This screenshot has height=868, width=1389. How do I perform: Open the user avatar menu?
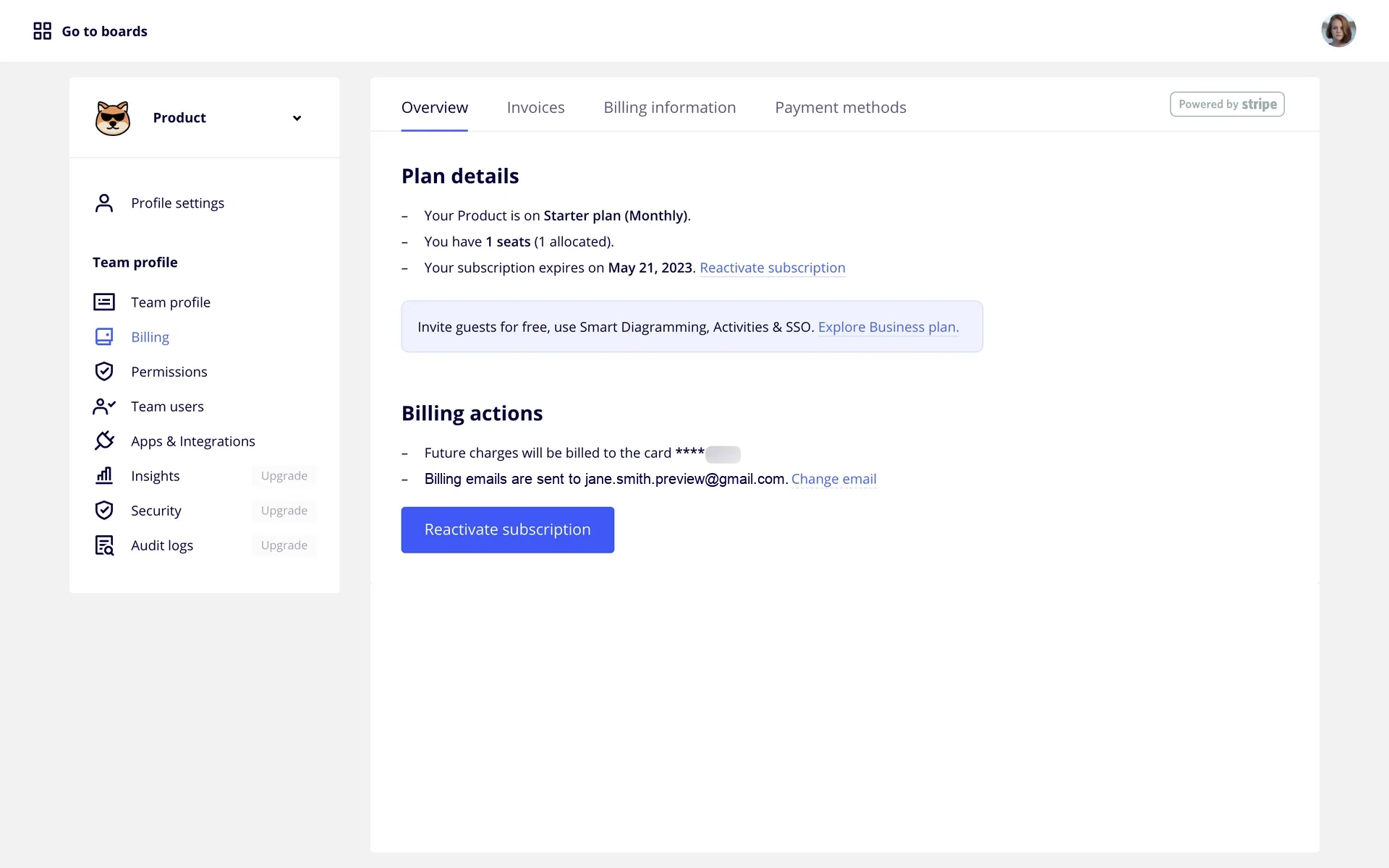(1338, 30)
